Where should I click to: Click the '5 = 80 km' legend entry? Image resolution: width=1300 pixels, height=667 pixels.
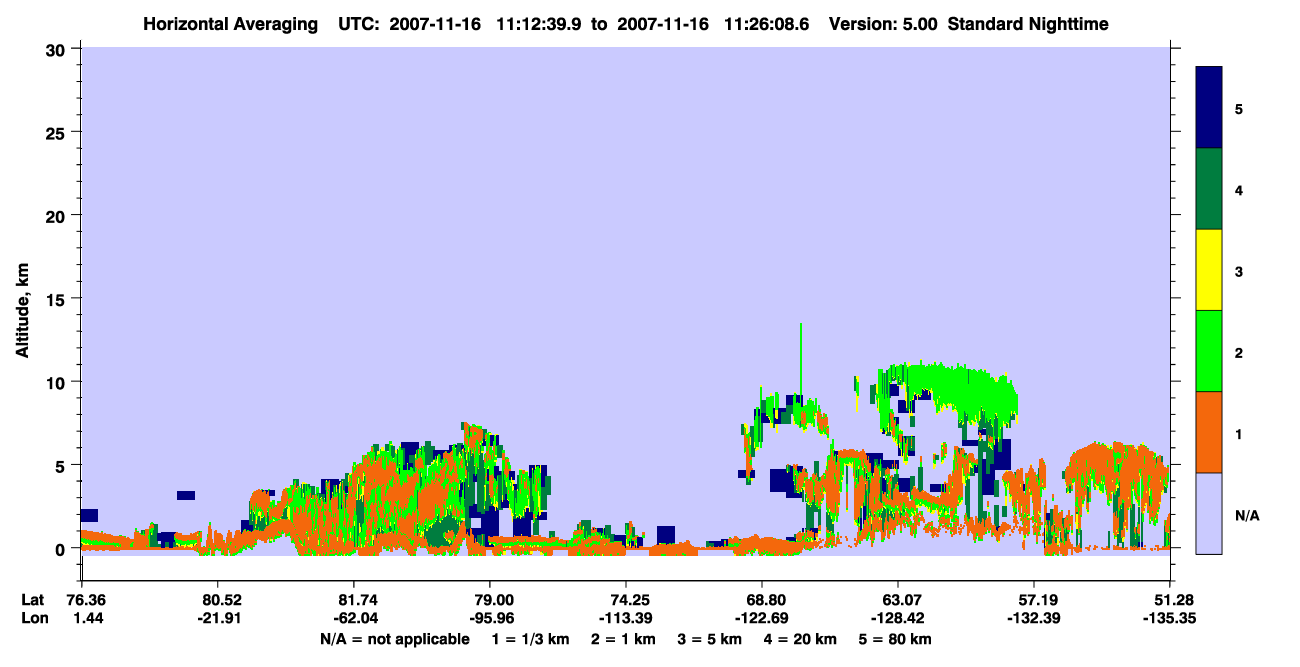pos(896,639)
